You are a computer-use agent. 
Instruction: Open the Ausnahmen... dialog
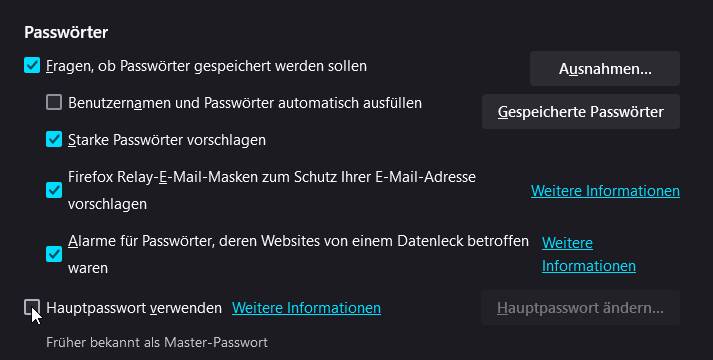pos(605,69)
